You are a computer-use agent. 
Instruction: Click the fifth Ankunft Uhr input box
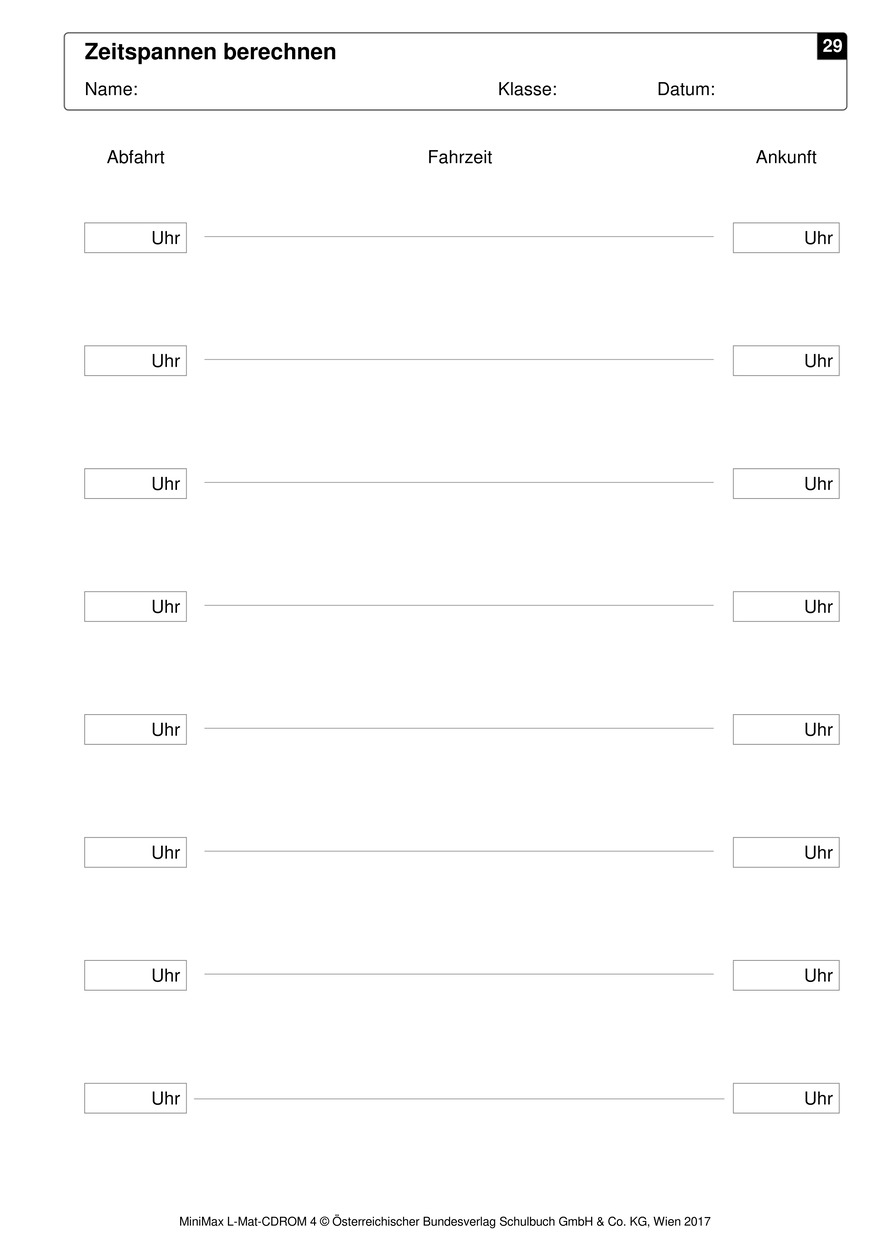pos(786,730)
